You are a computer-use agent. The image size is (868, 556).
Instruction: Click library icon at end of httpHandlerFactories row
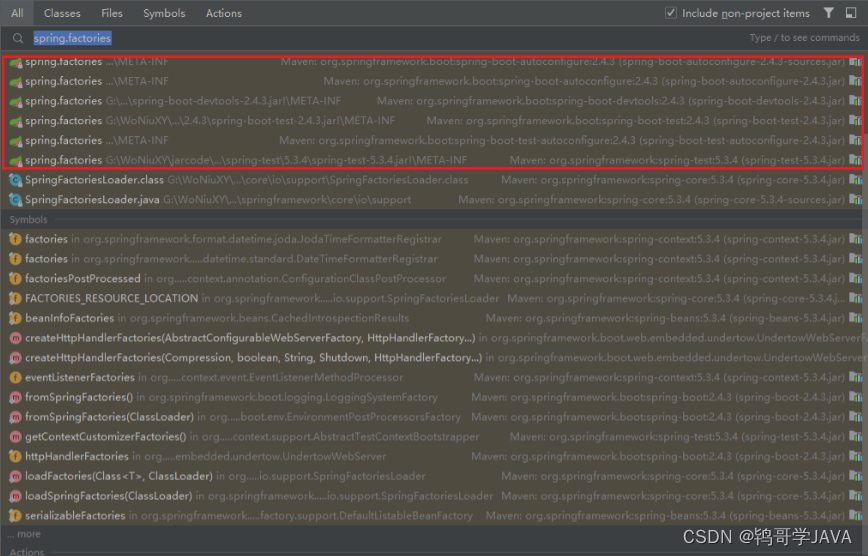pyautogui.click(x=855, y=456)
